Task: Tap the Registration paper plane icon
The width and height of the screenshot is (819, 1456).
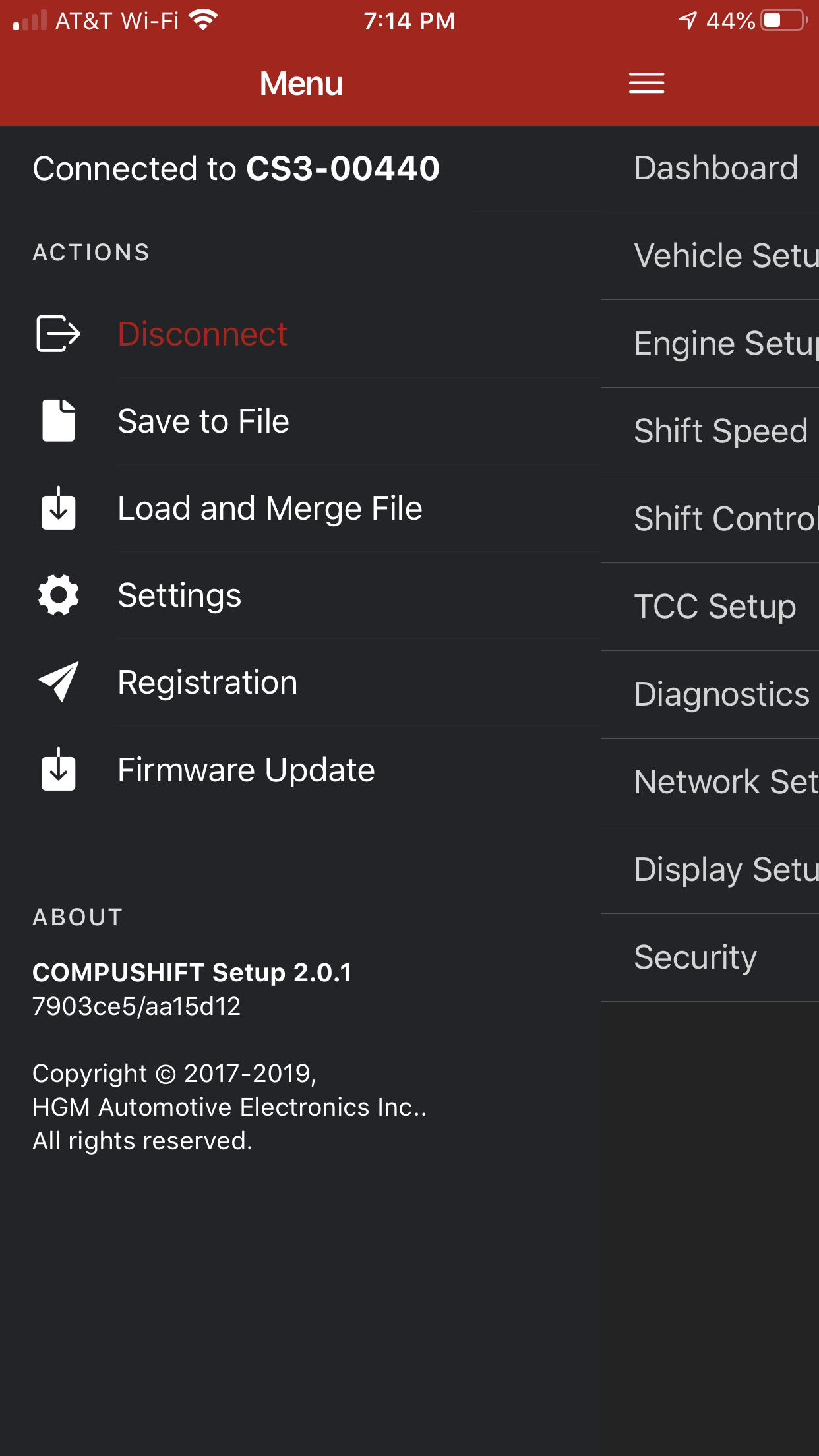Action: (x=58, y=682)
